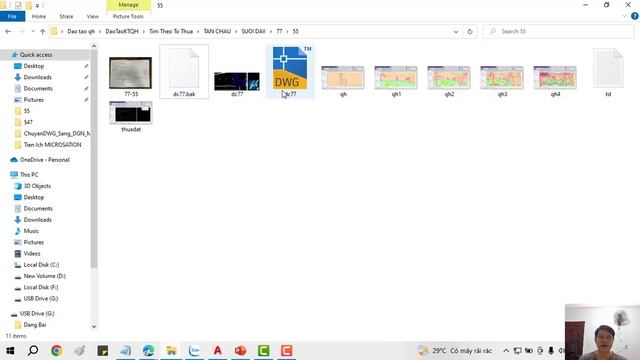Open Help question mark icon
The height and width of the screenshot is (360, 640).
click(x=635, y=16)
